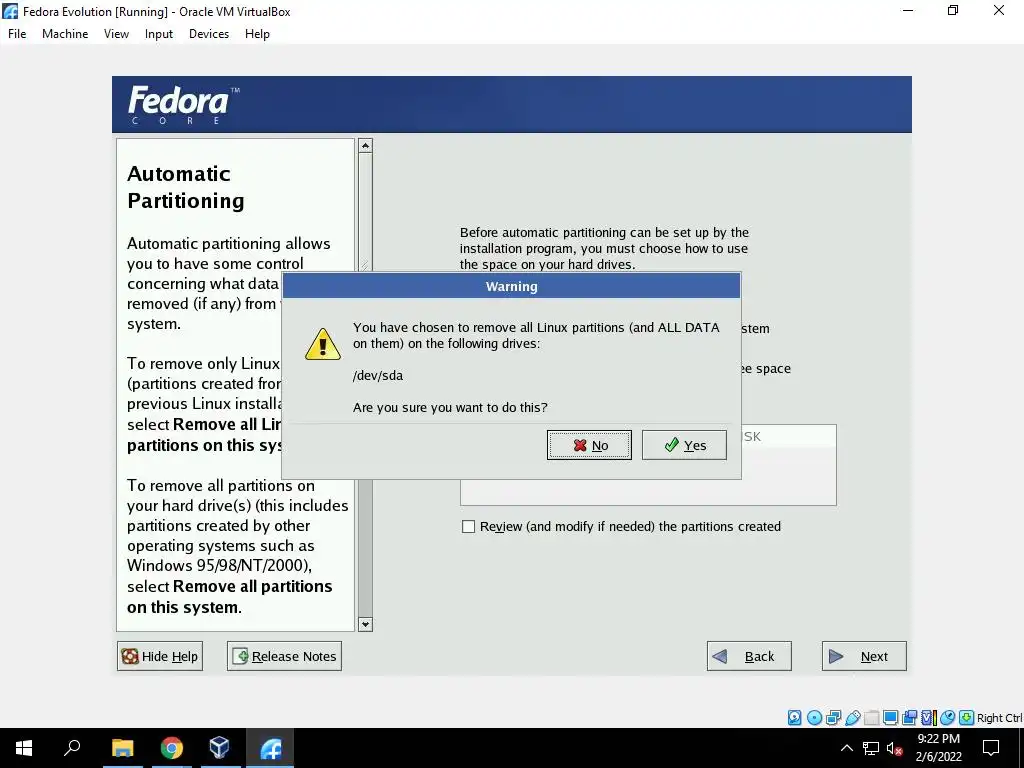
Task: Click the muted volume tray icon
Action: click(894, 748)
